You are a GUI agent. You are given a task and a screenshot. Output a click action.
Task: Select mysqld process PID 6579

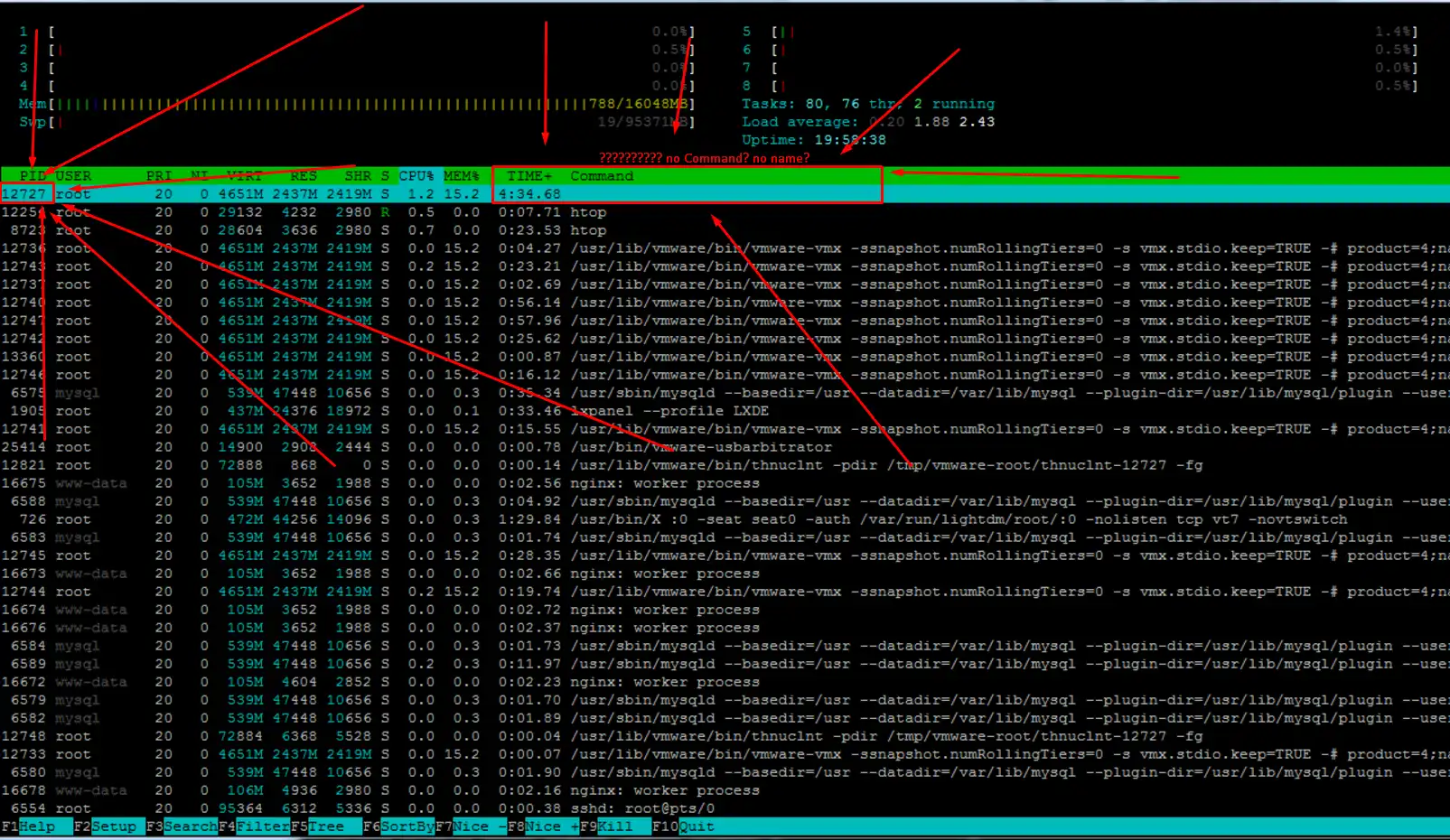pyautogui.click(x=725, y=700)
